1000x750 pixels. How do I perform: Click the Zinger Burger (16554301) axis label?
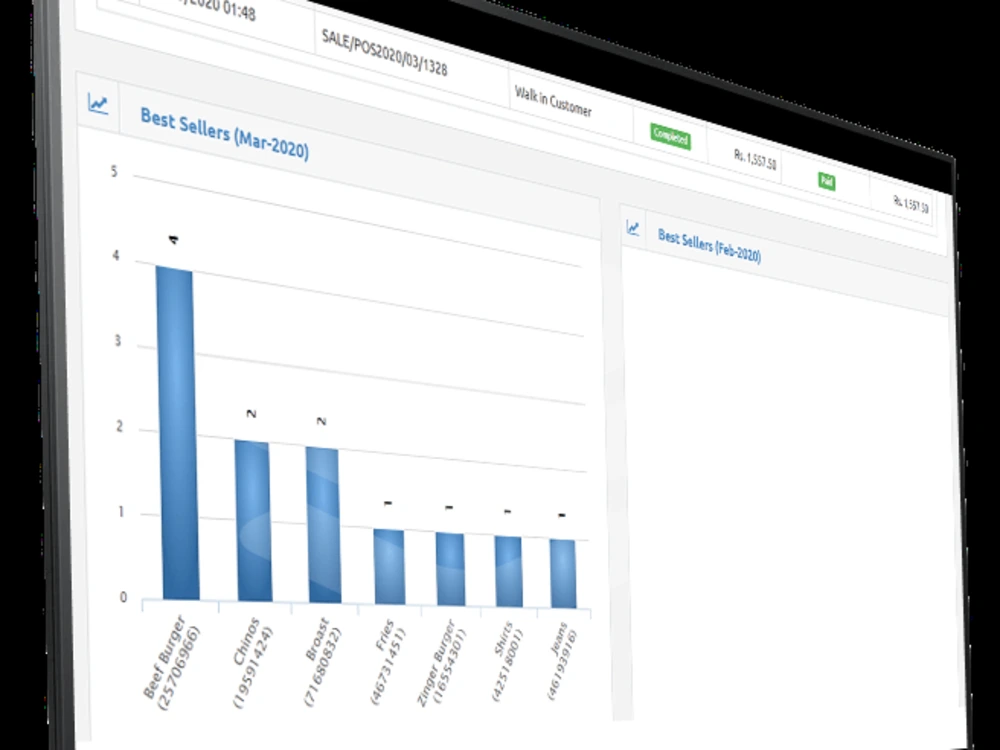(441, 663)
